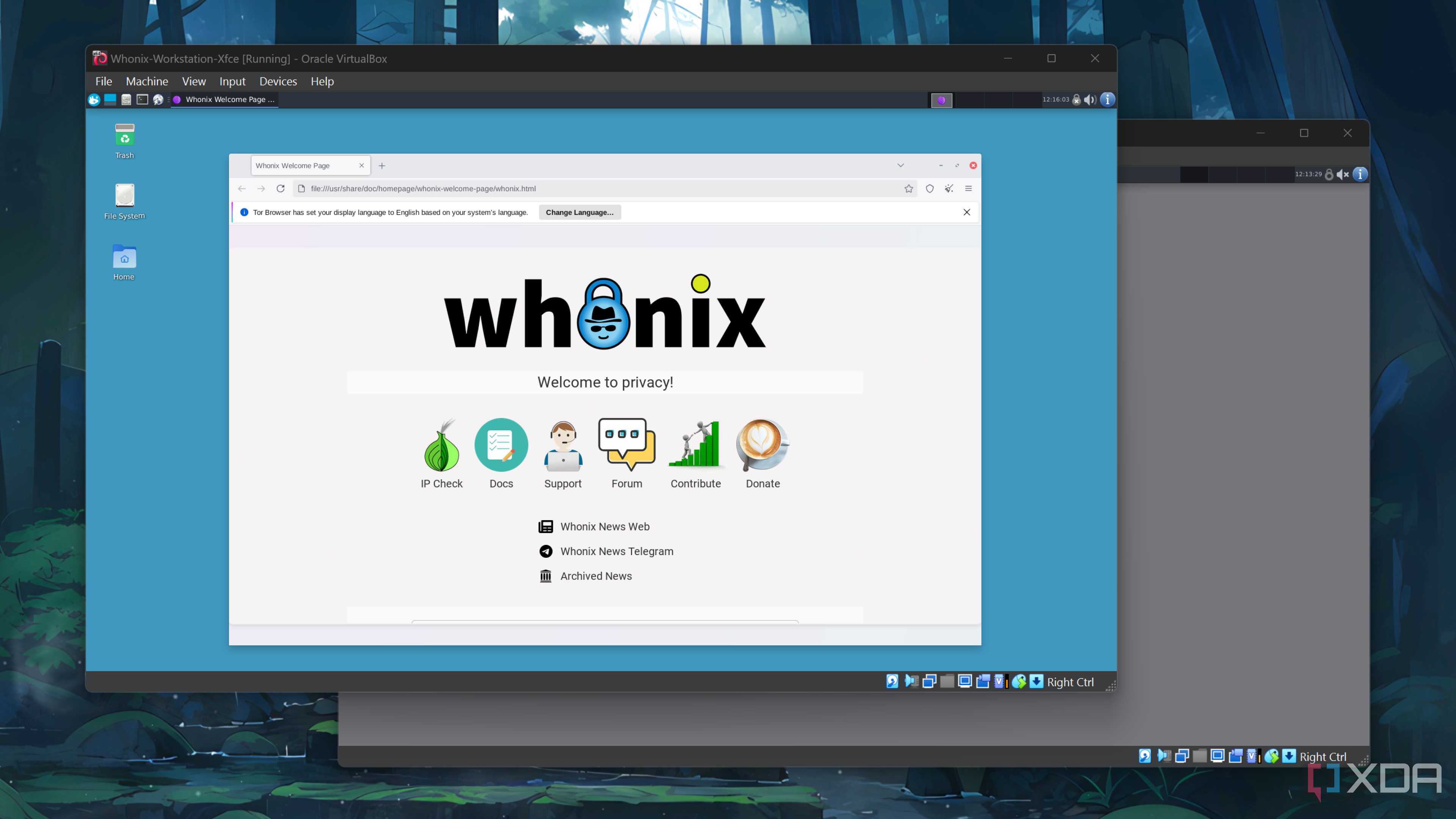
Task: Open the File System desktop icon
Action: pos(124,202)
